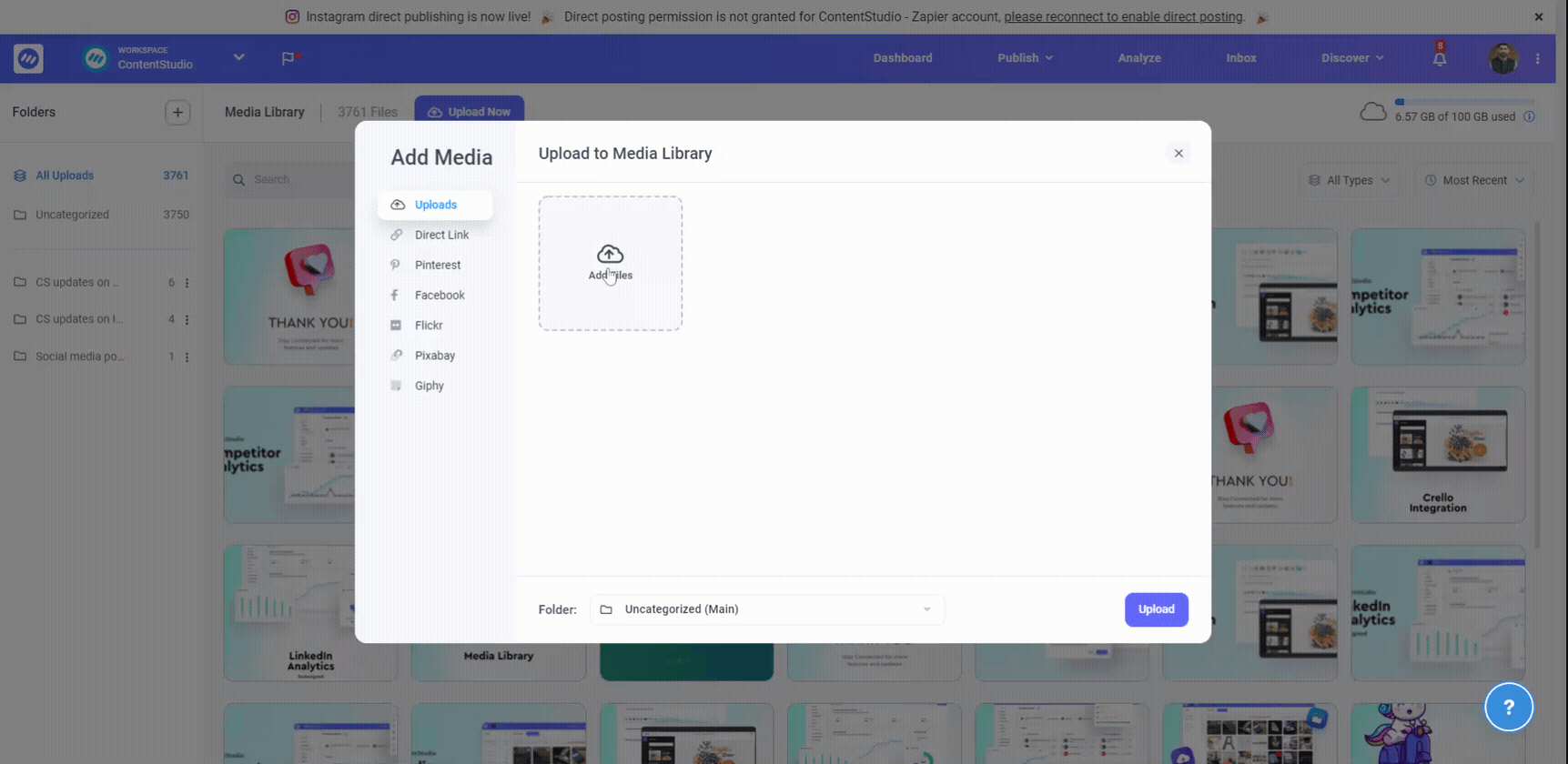Add a new folder with plus button
The image size is (1568, 764).
click(x=177, y=113)
